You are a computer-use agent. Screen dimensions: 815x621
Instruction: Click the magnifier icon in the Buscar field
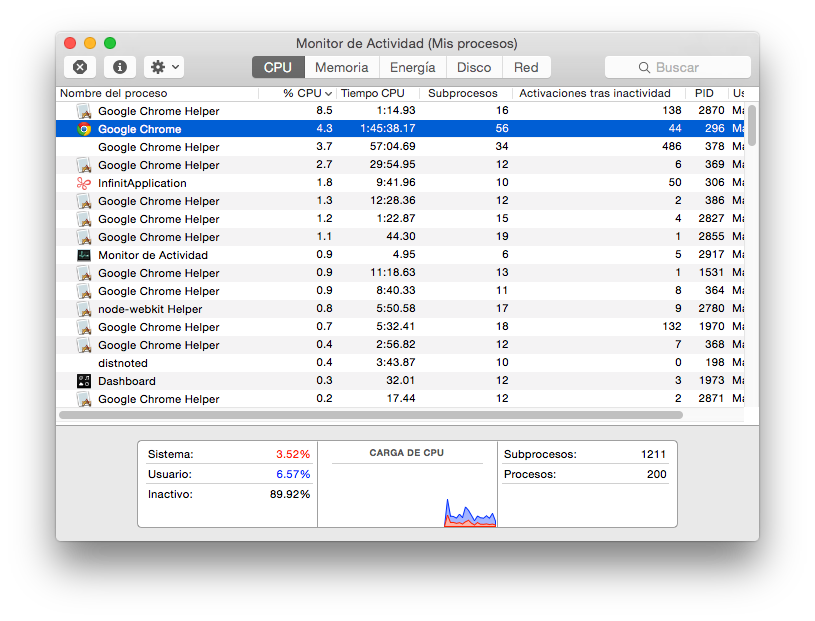644,67
